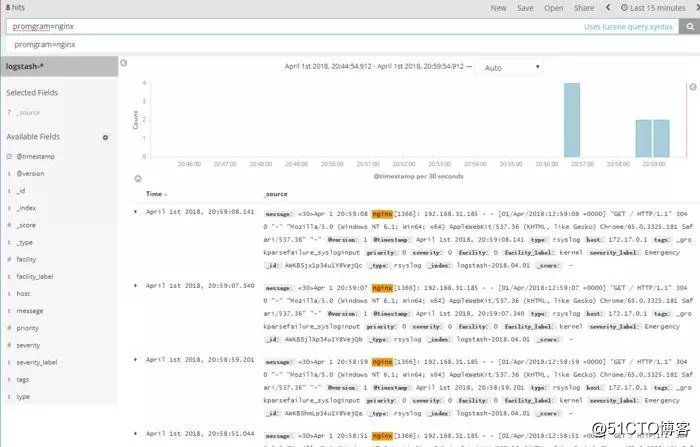Select the _score field
Viewport: 700px width, 447px height.
[x=26, y=226]
